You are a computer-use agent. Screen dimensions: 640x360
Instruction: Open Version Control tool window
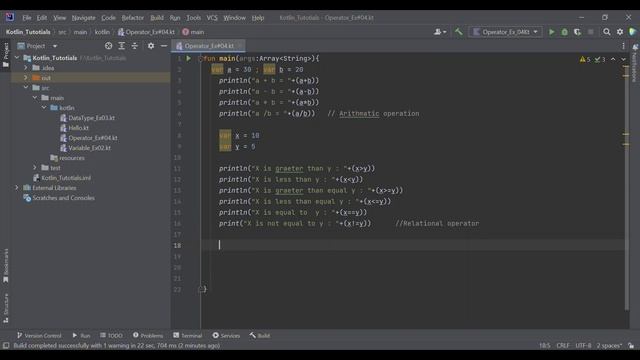pyautogui.click(x=39, y=336)
